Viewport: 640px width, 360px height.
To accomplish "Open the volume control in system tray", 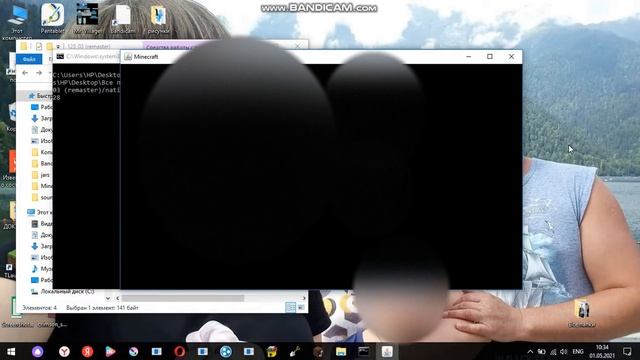I will (563, 351).
